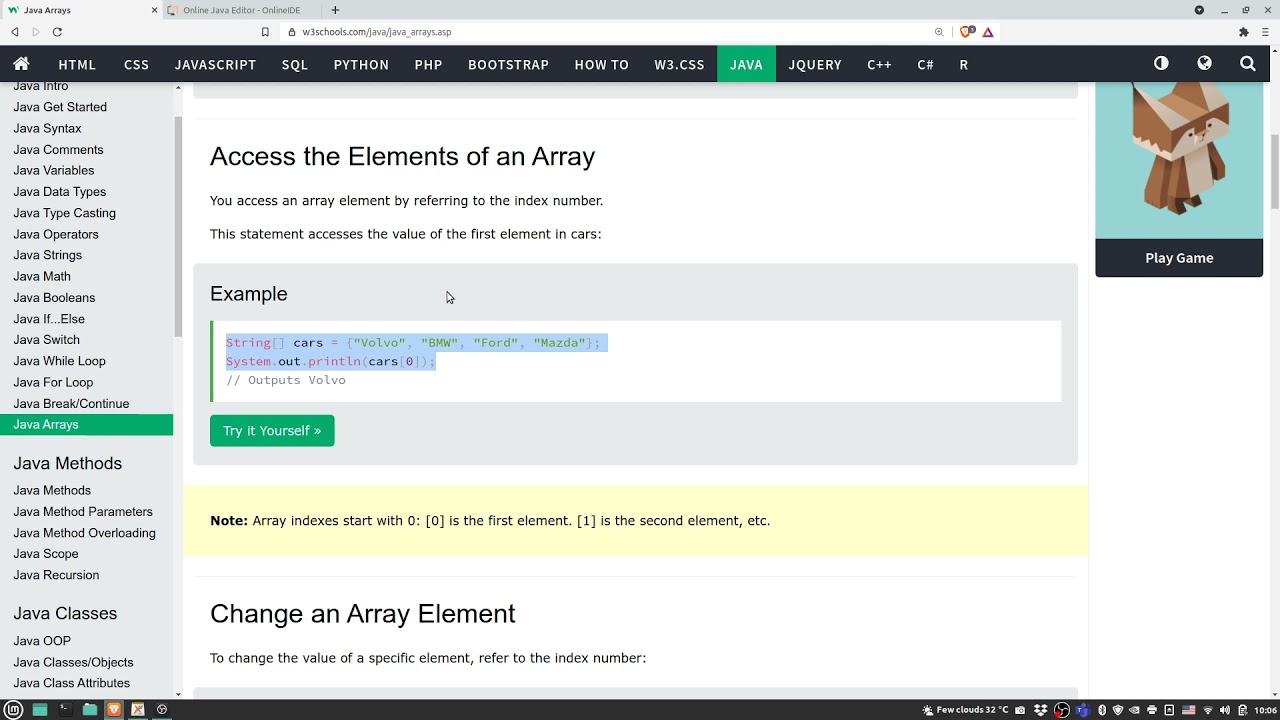Open PYTHON in the top nav

click(x=361, y=64)
